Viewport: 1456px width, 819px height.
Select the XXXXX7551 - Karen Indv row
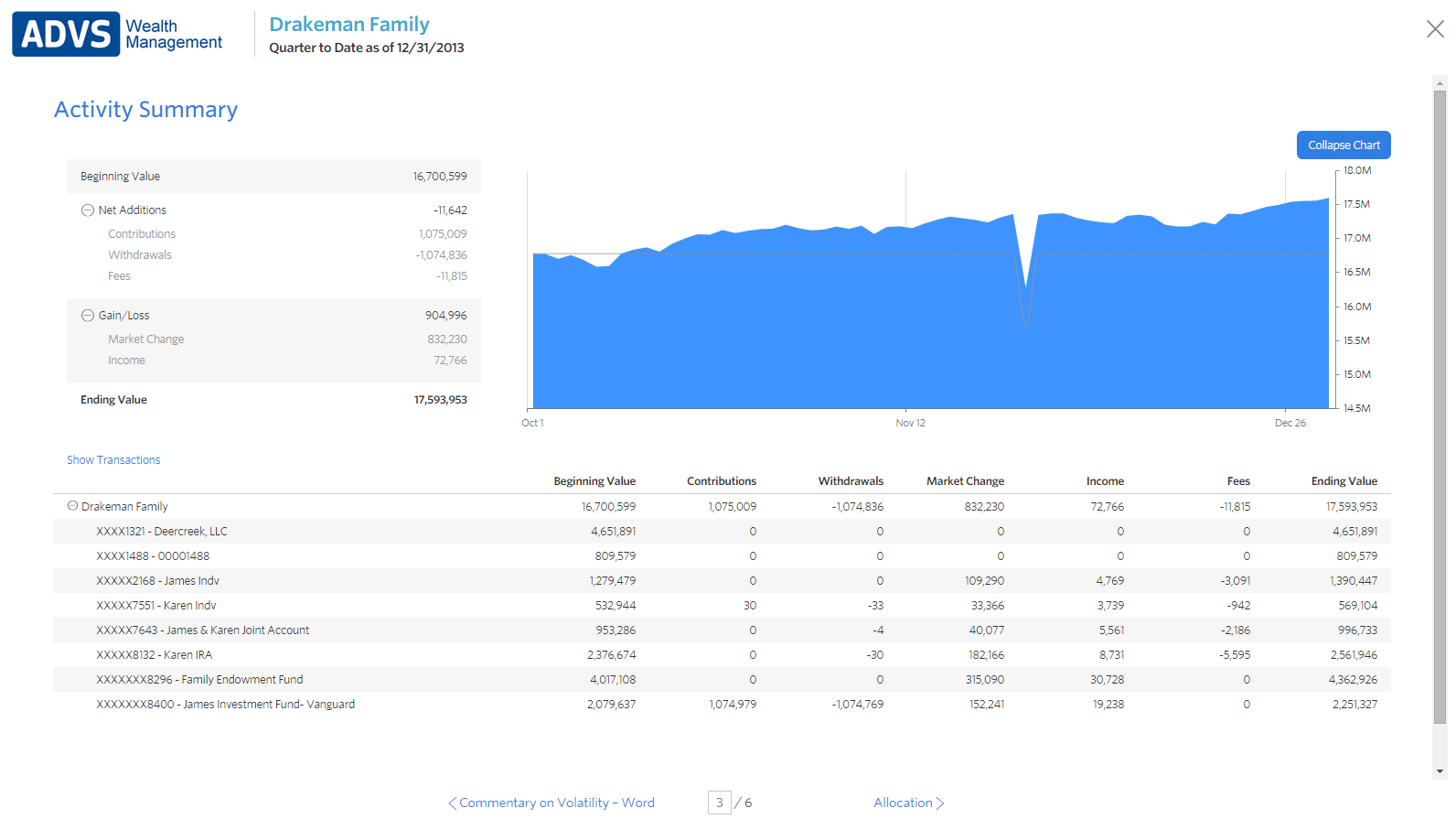tap(722, 606)
